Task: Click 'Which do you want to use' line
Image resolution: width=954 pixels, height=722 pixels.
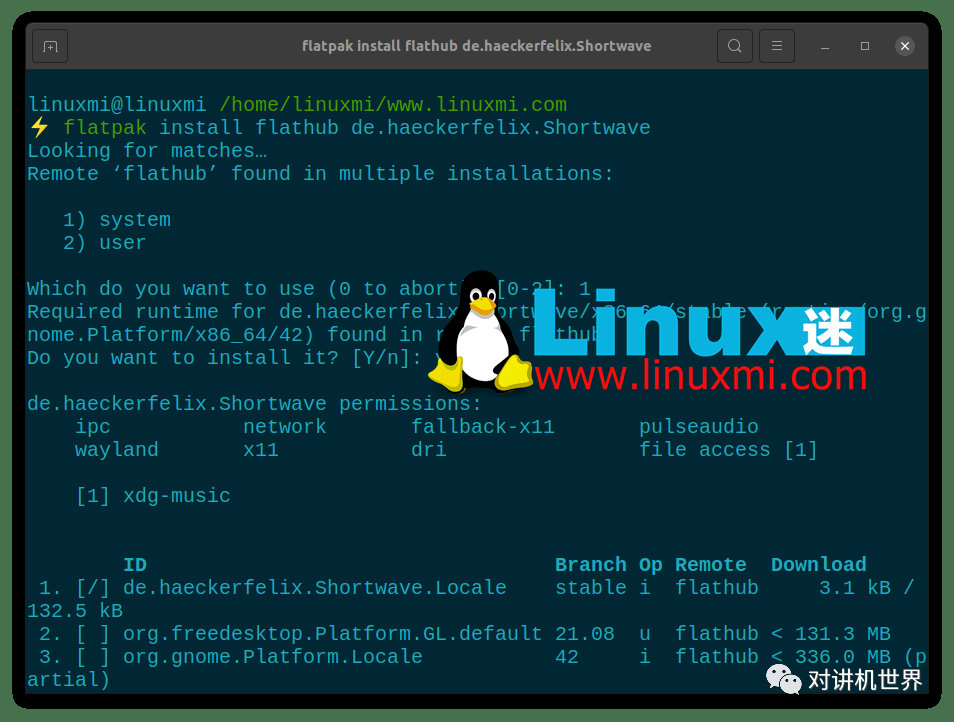Action: point(308,288)
